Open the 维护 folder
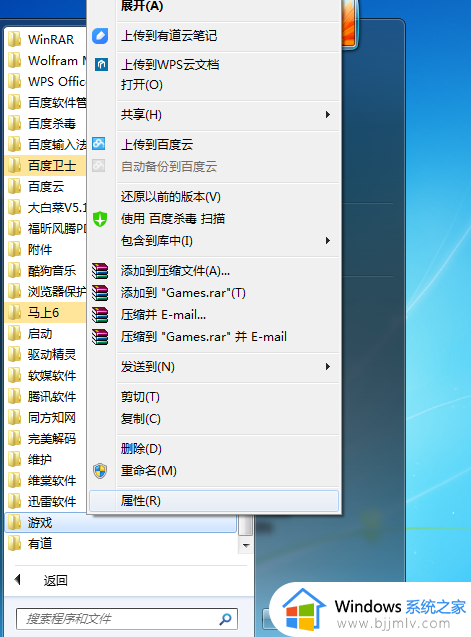Image resolution: width=471 pixels, height=637 pixels. point(46,459)
